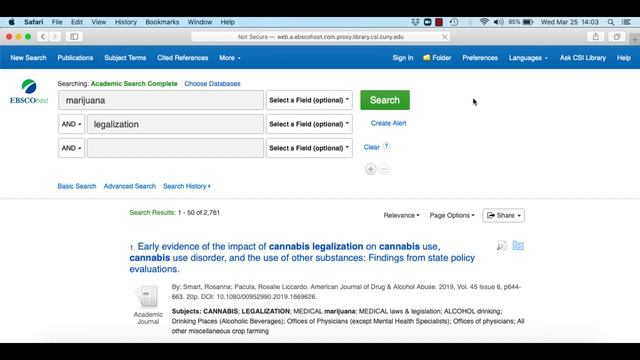Open Cited References

(x=182, y=58)
